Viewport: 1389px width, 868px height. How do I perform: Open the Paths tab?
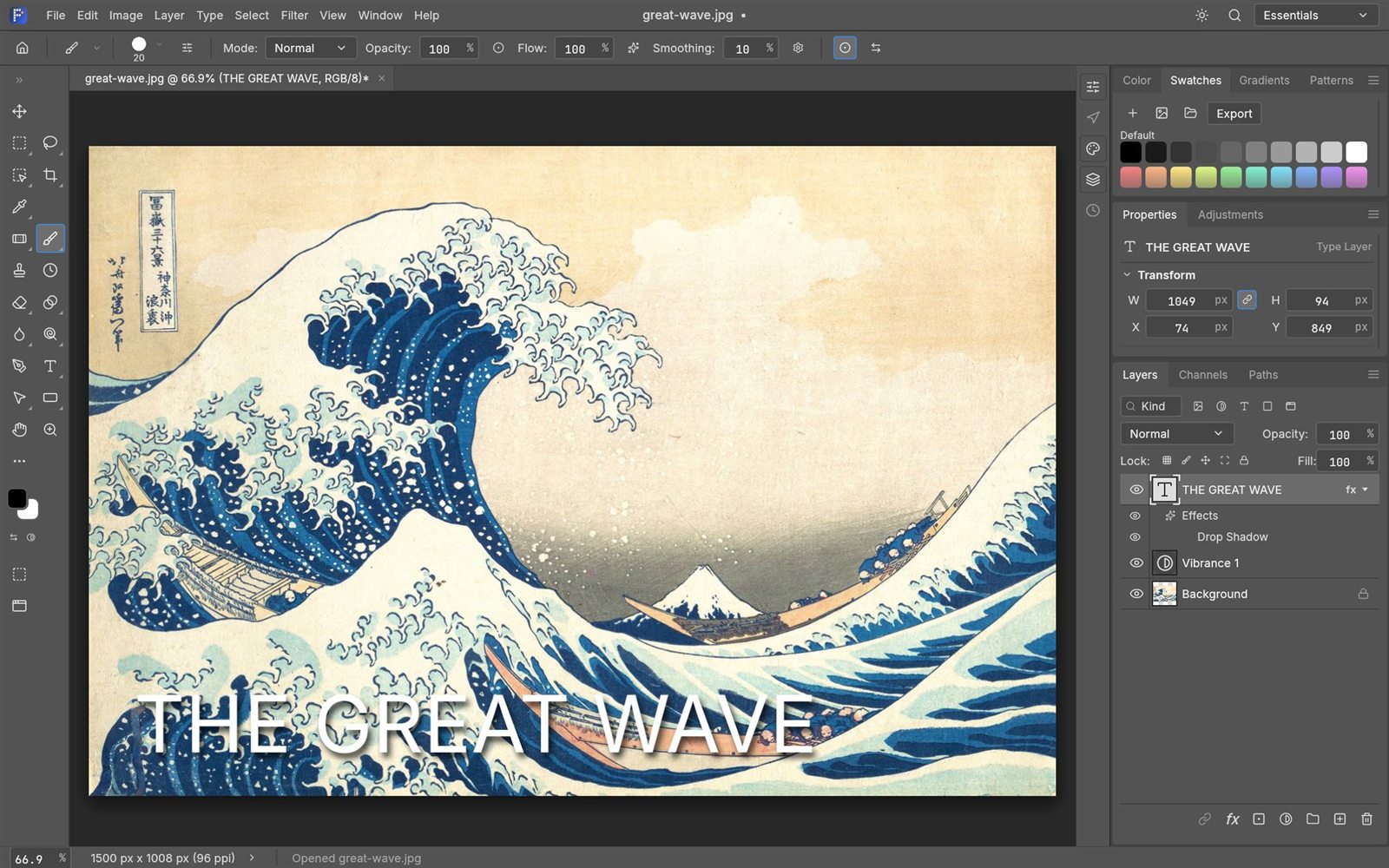point(1263,375)
